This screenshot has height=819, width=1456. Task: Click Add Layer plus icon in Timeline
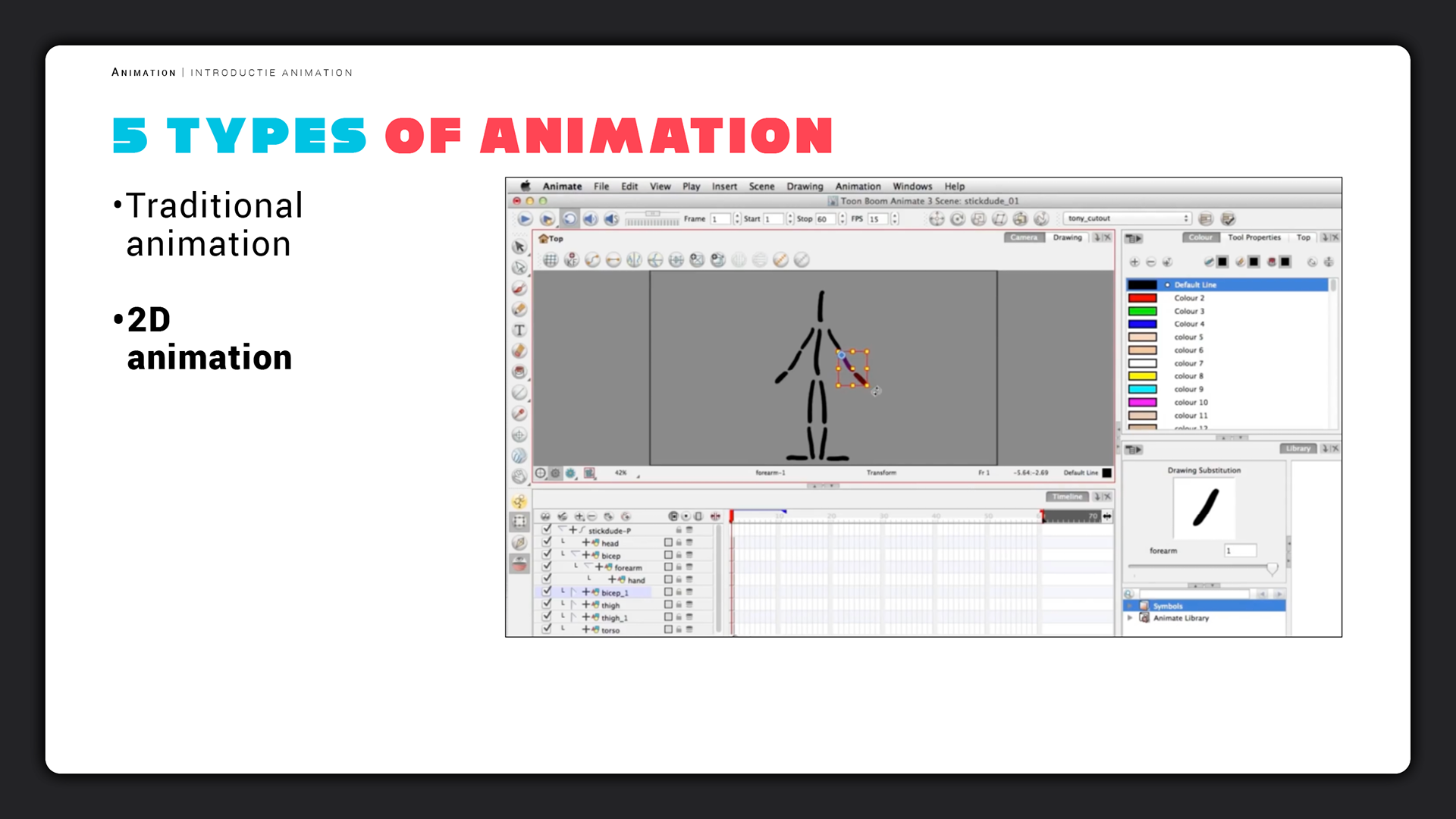tap(579, 516)
